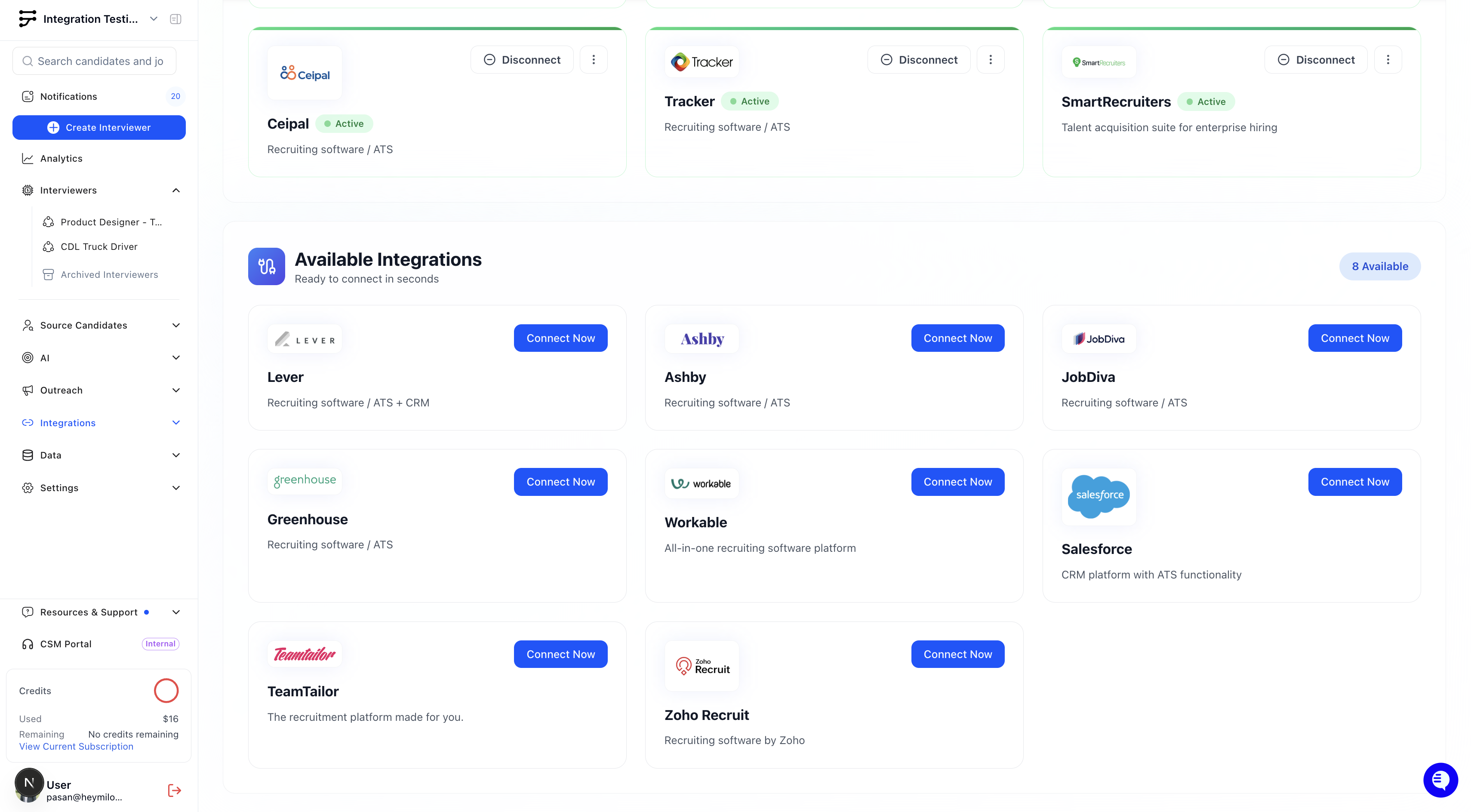Expand the Source Candidates menu

[x=176, y=326]
